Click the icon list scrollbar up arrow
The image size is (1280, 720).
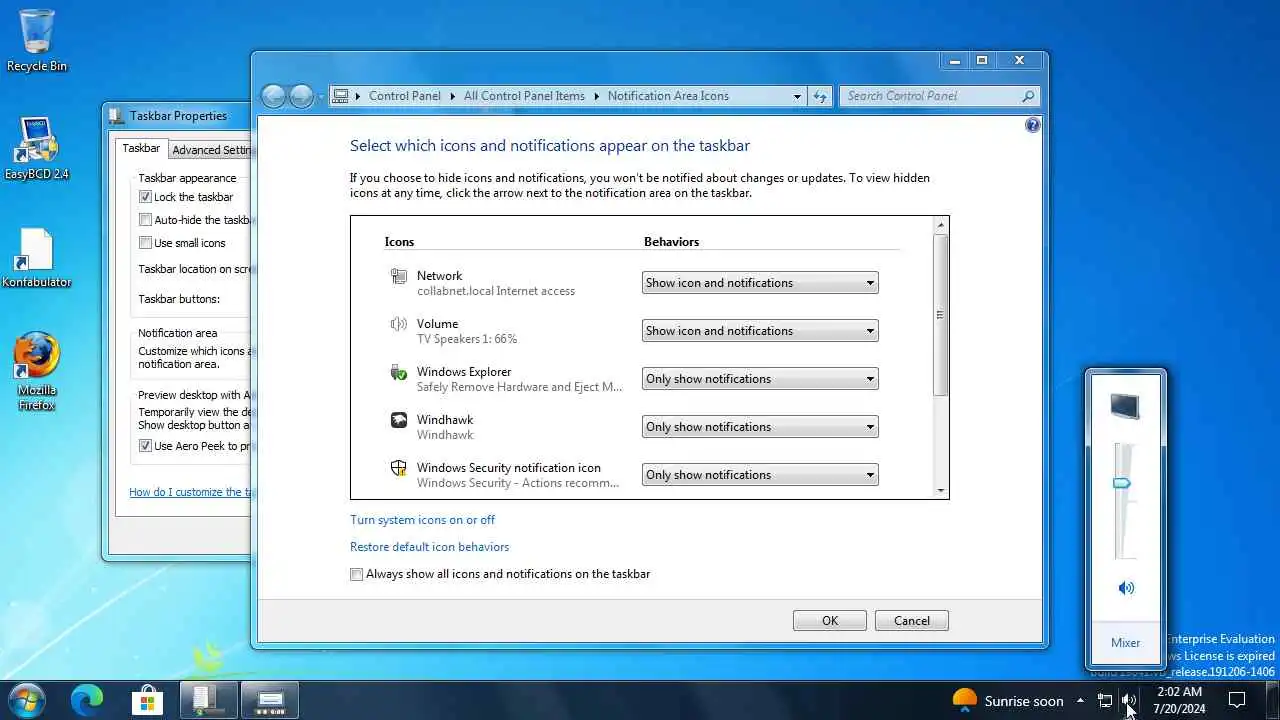(x=940, y=225)
